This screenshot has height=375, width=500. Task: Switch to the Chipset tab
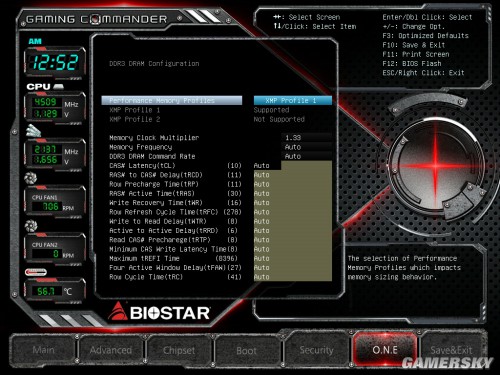point(179,350)
